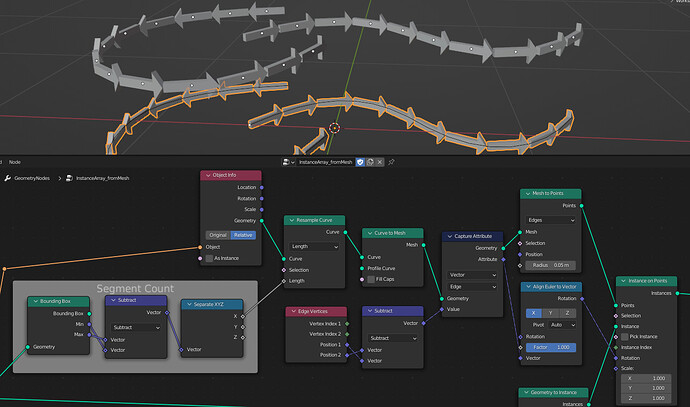This screenshot has height=407, width=690.
Task: Toggle the pin icon in node editor header
Action: pos(391,162)
